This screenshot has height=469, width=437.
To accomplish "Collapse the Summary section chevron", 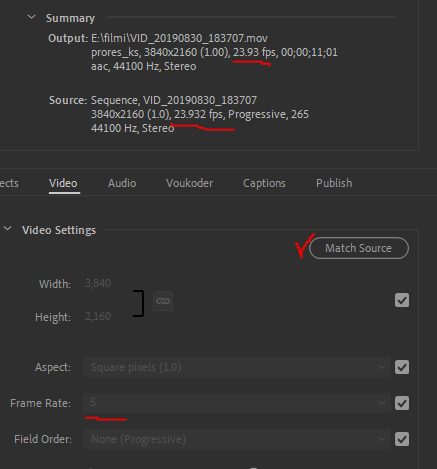I will point(31,17).
